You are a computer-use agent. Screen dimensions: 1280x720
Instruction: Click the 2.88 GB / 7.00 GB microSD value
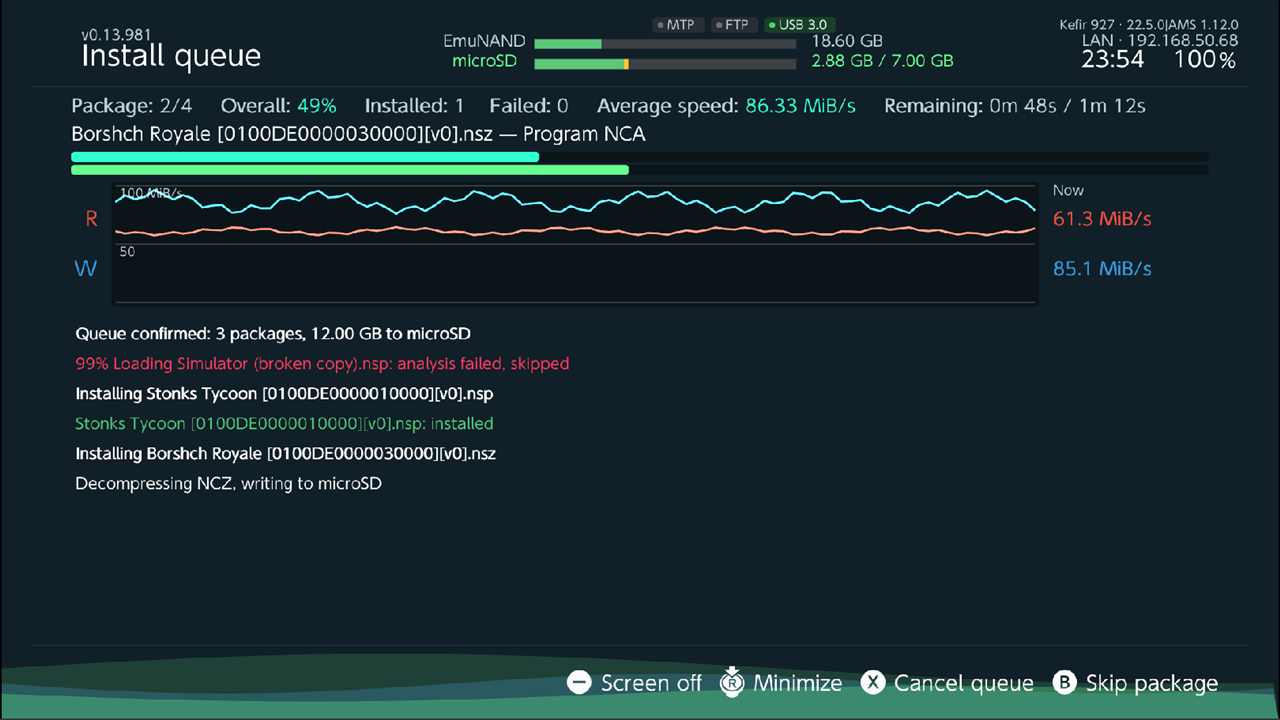pos(882,61)
